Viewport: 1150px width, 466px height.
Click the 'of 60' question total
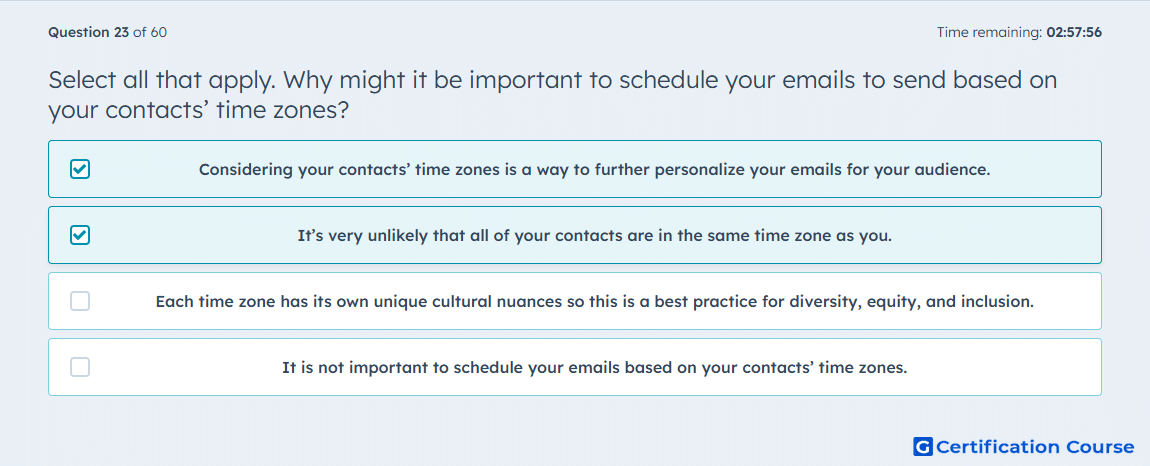pos(150,32)
